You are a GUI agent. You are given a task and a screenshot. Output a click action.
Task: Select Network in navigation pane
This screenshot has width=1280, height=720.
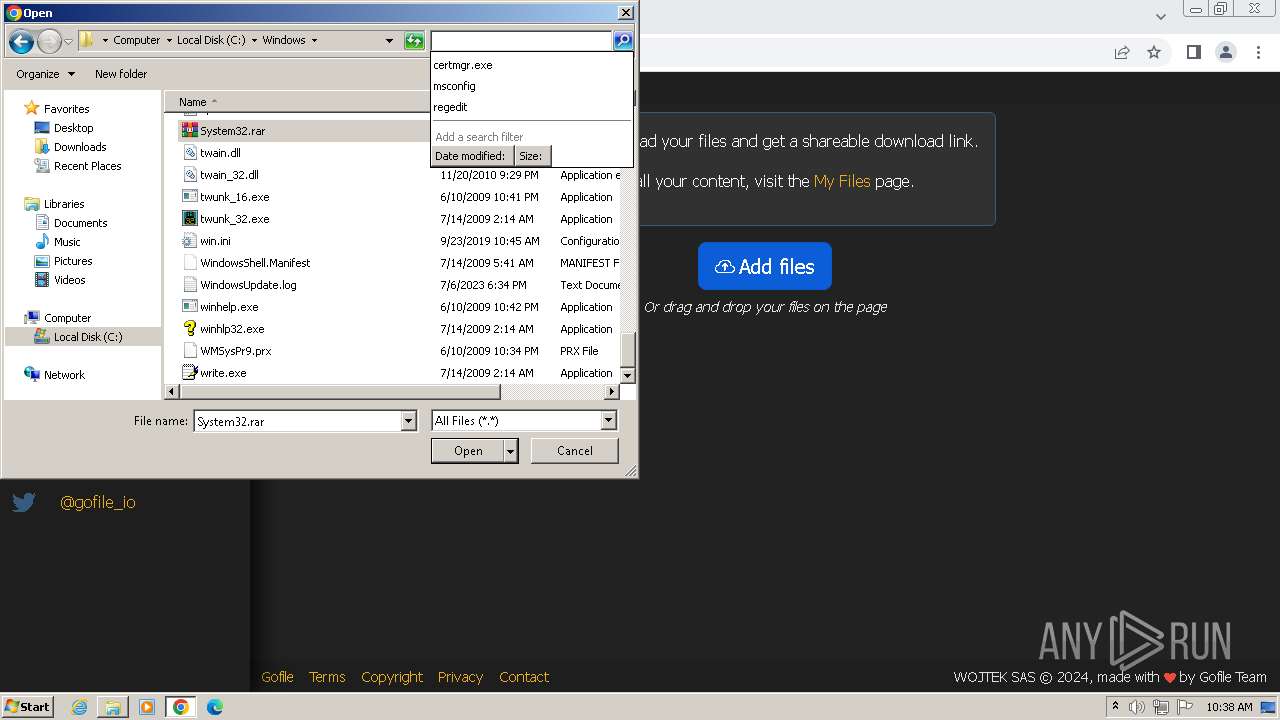tap(55, 375)
